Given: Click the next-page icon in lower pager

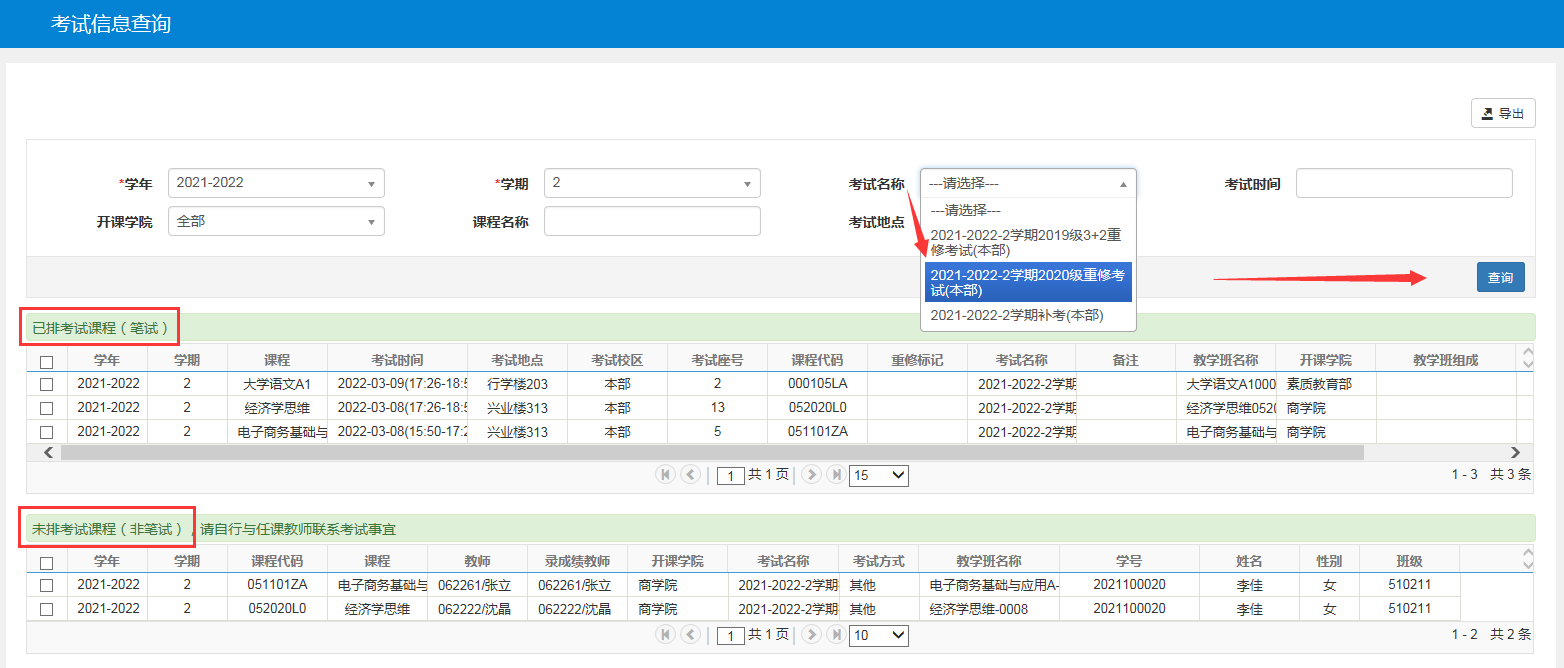Looking at the screenshot, I should pos(812,634).
